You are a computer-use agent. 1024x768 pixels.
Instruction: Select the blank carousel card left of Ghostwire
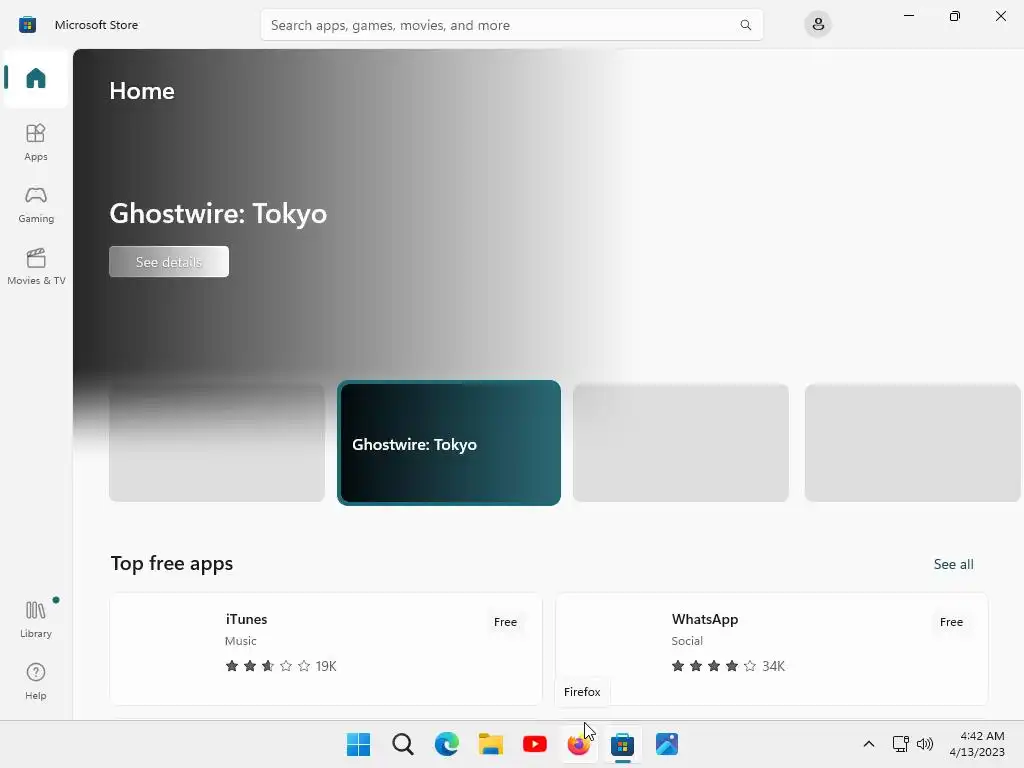click(x=217, y=443)
